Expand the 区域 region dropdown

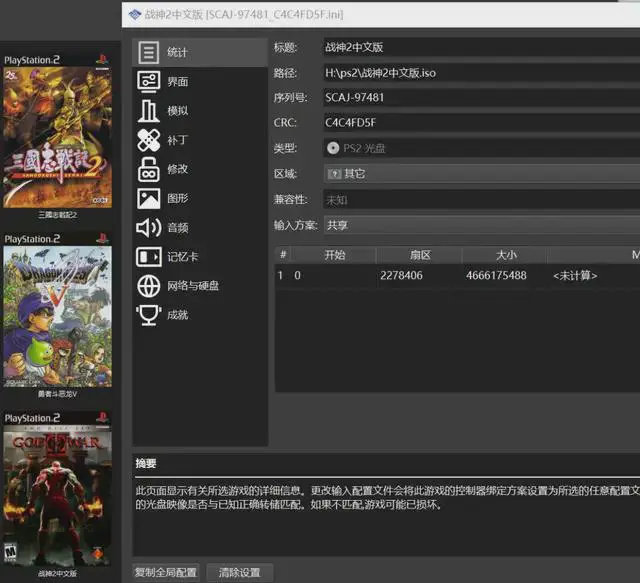[x=482, y=174]
